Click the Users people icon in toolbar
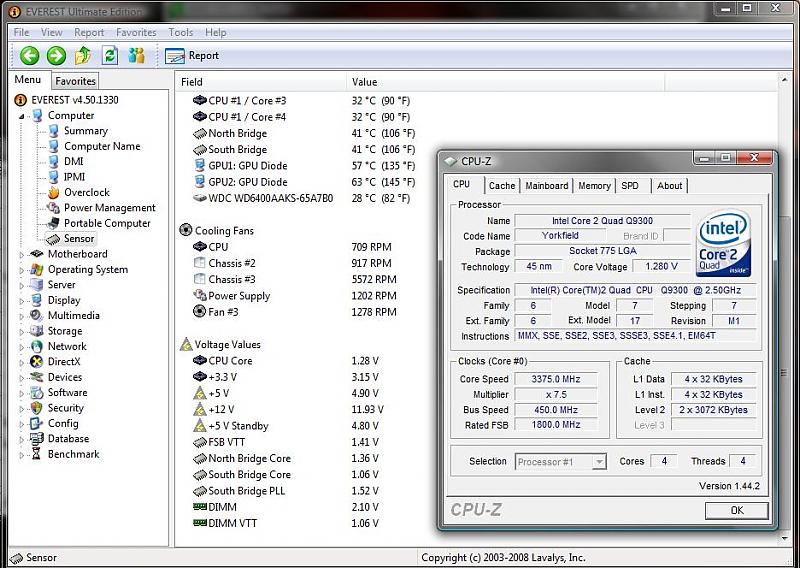The height and width of the screenshot is (568, 800). [136, 56]
